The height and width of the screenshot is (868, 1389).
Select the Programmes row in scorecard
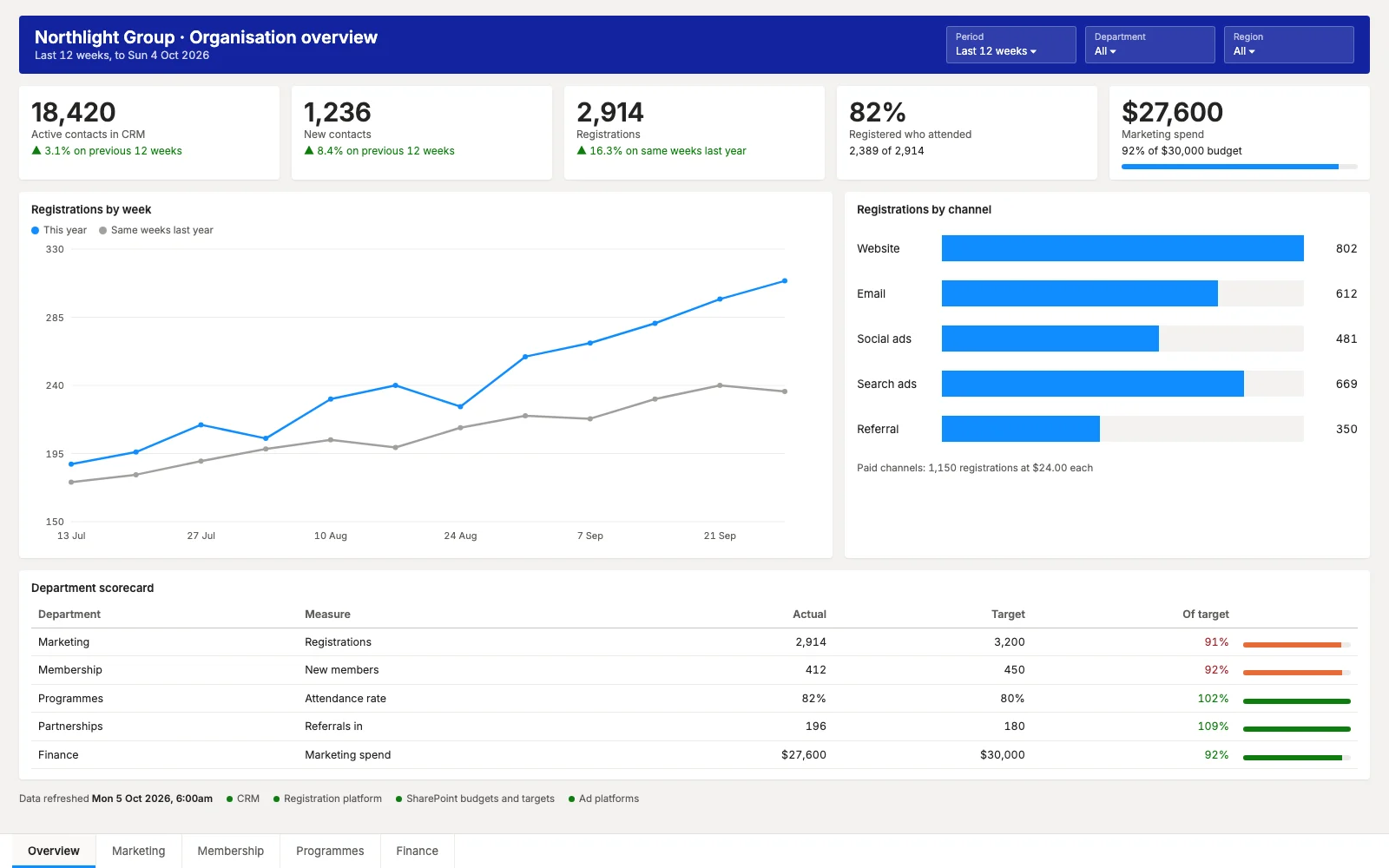point(694,699)
